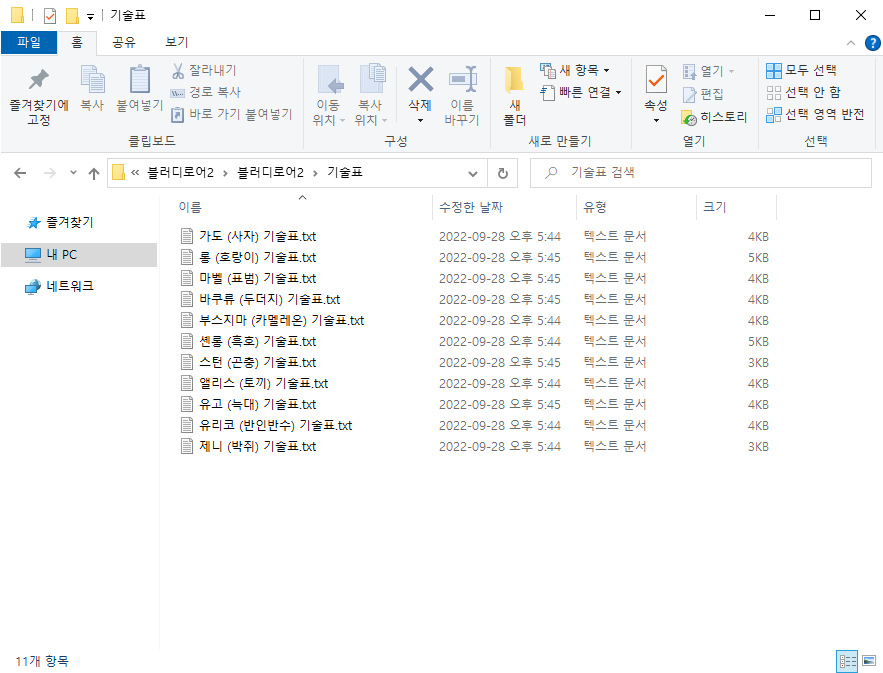This screenshot has width=883, height=673.
Task: Go up one folder level
Action: pyautogui.click(x=94, y=173)
